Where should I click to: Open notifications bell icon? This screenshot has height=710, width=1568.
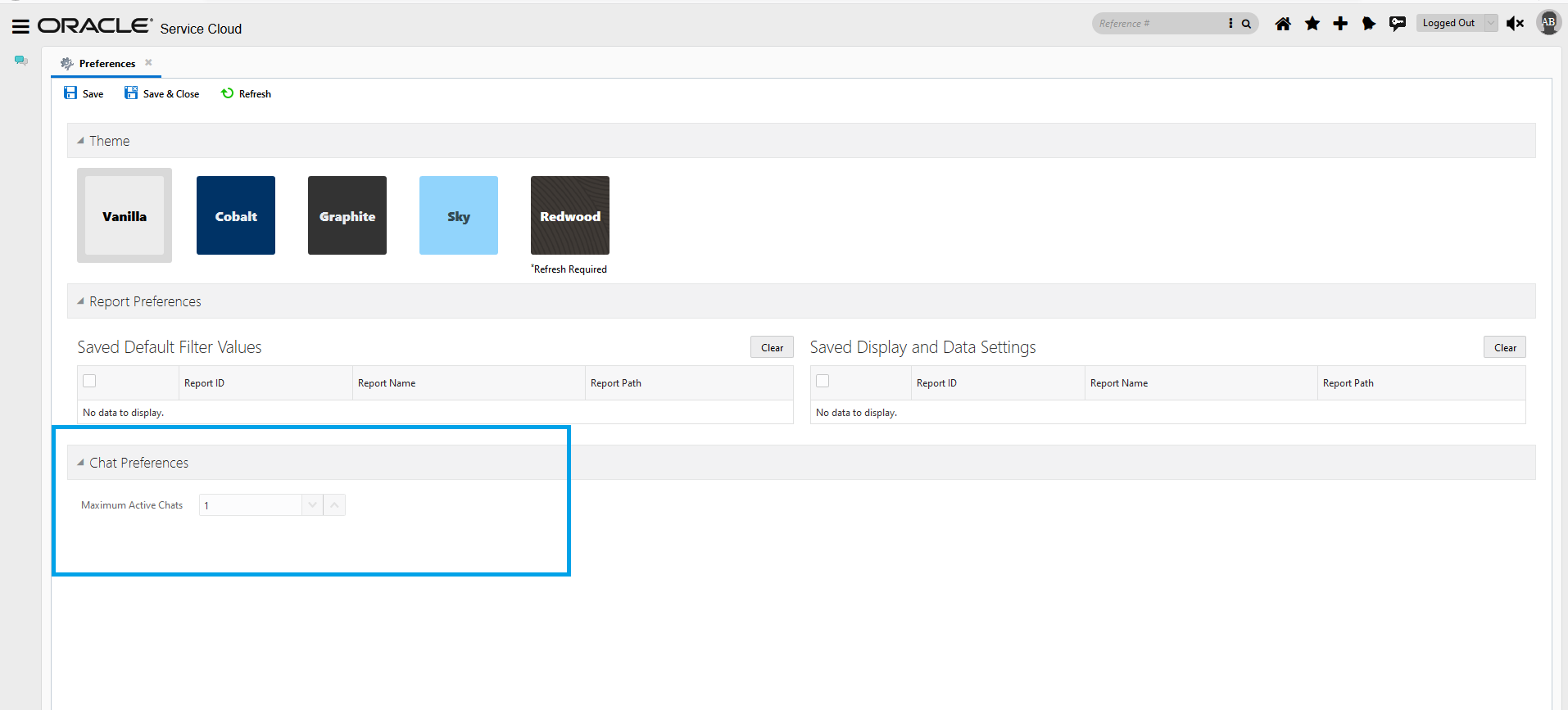pyautogui.click(x=1368, y=23)
